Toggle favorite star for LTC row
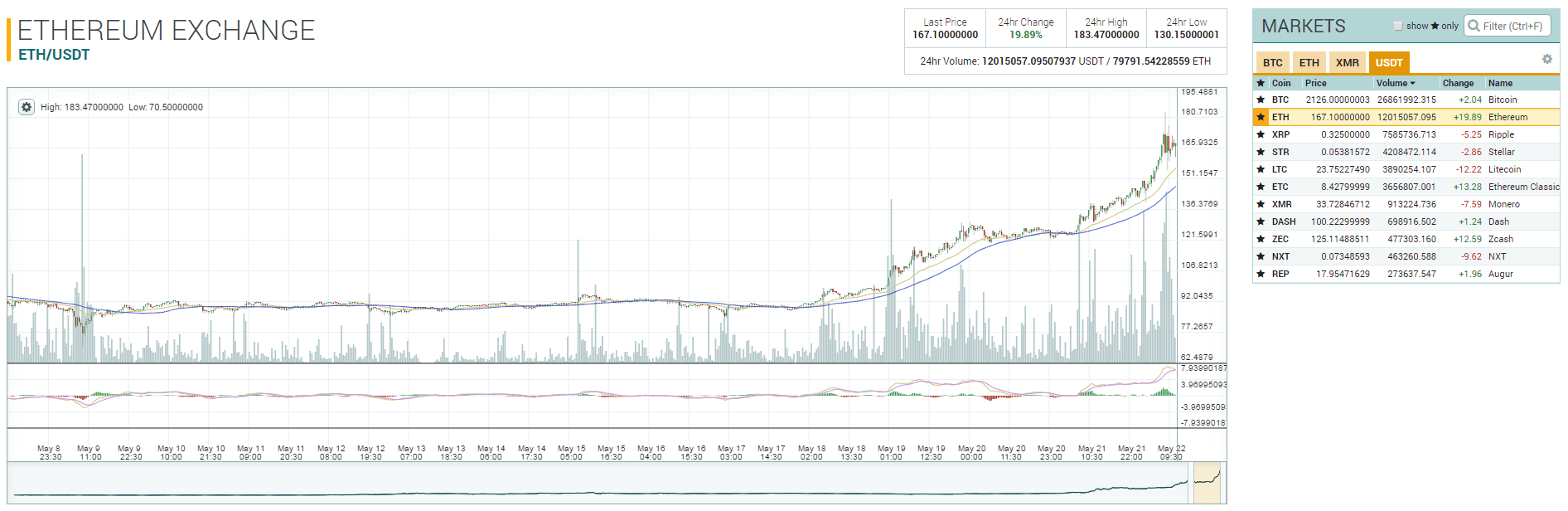Viewport: 1568px width, 511px height. (1261, 169)
